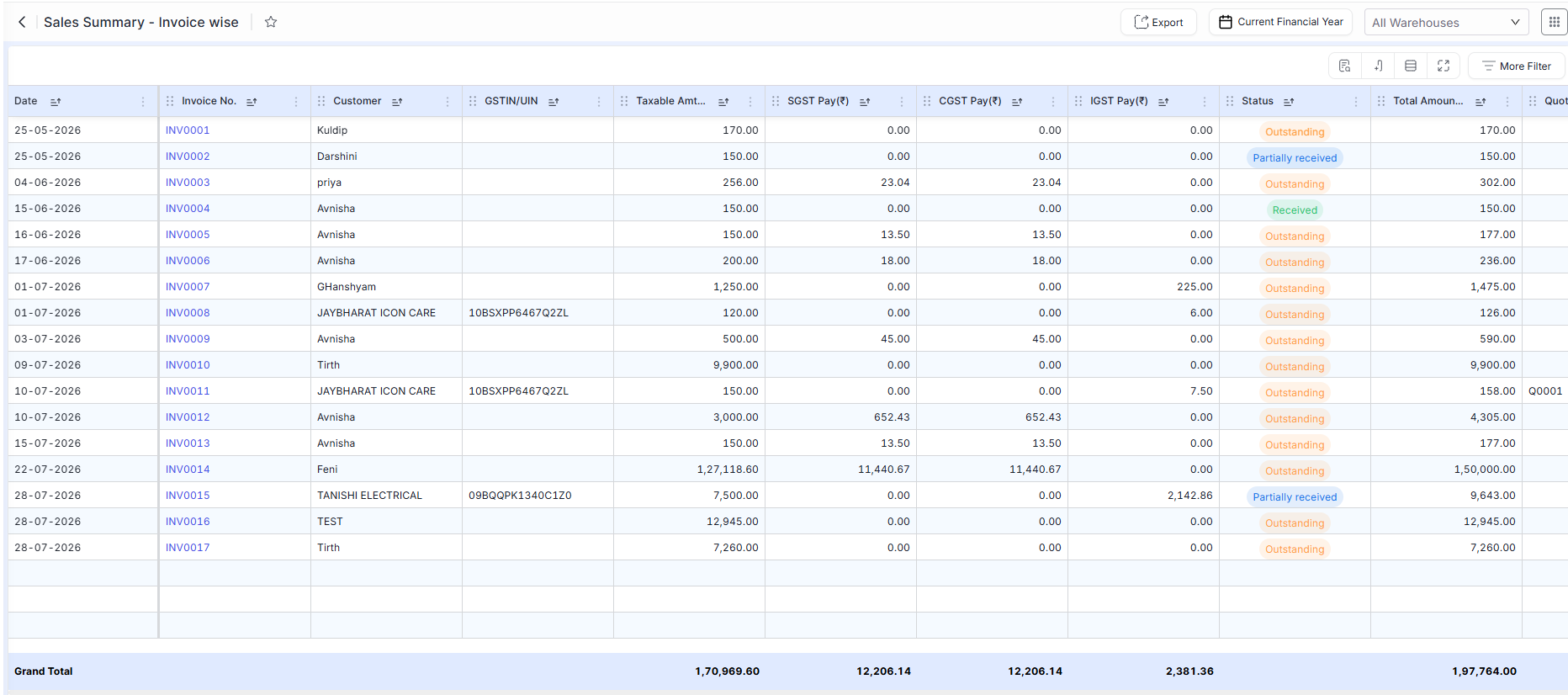This screenshot has width=1568, height=695.
Task: Sort by Date column icon
Action: pos(56,102)
